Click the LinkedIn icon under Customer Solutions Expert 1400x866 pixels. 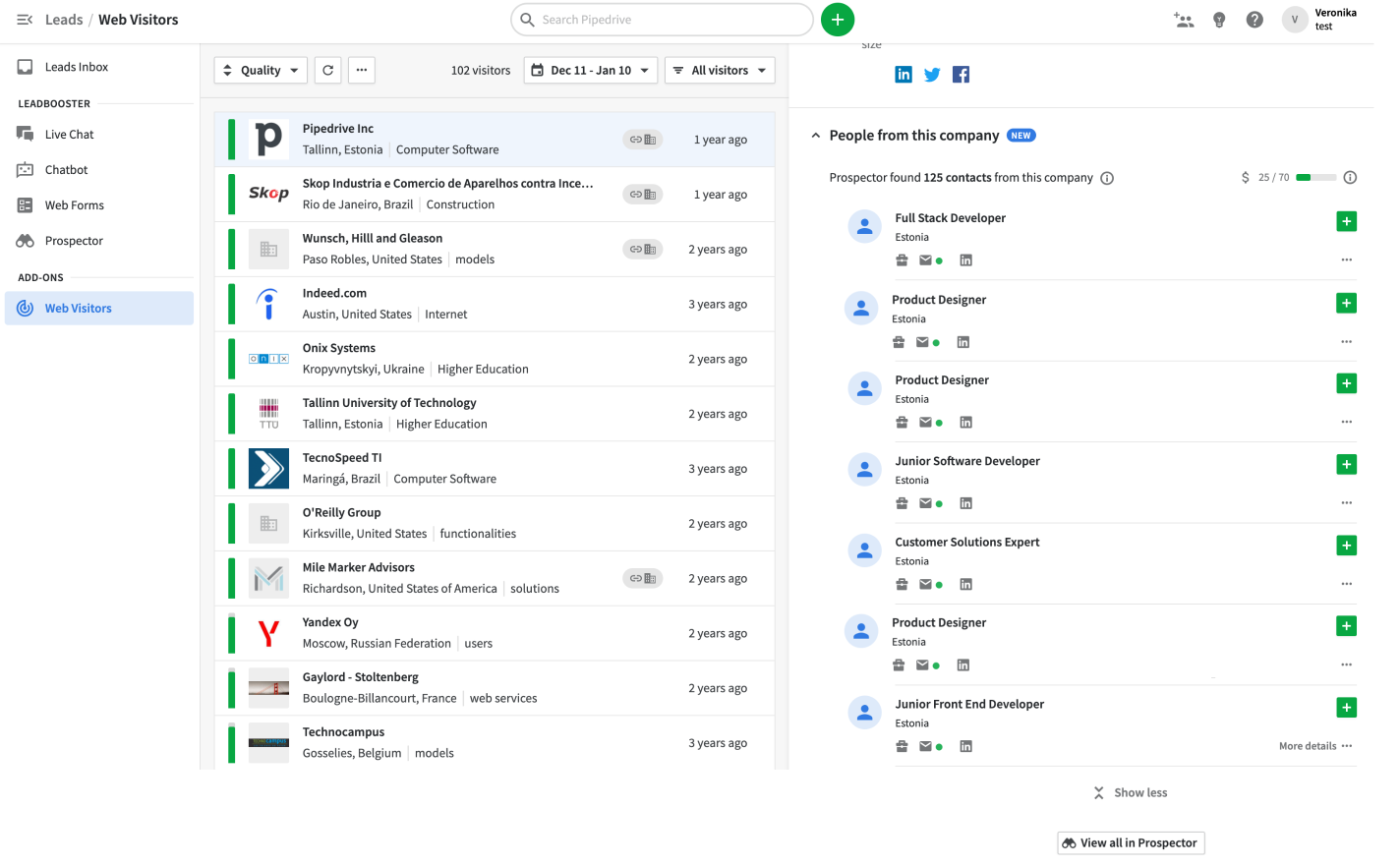click(965, 585)
